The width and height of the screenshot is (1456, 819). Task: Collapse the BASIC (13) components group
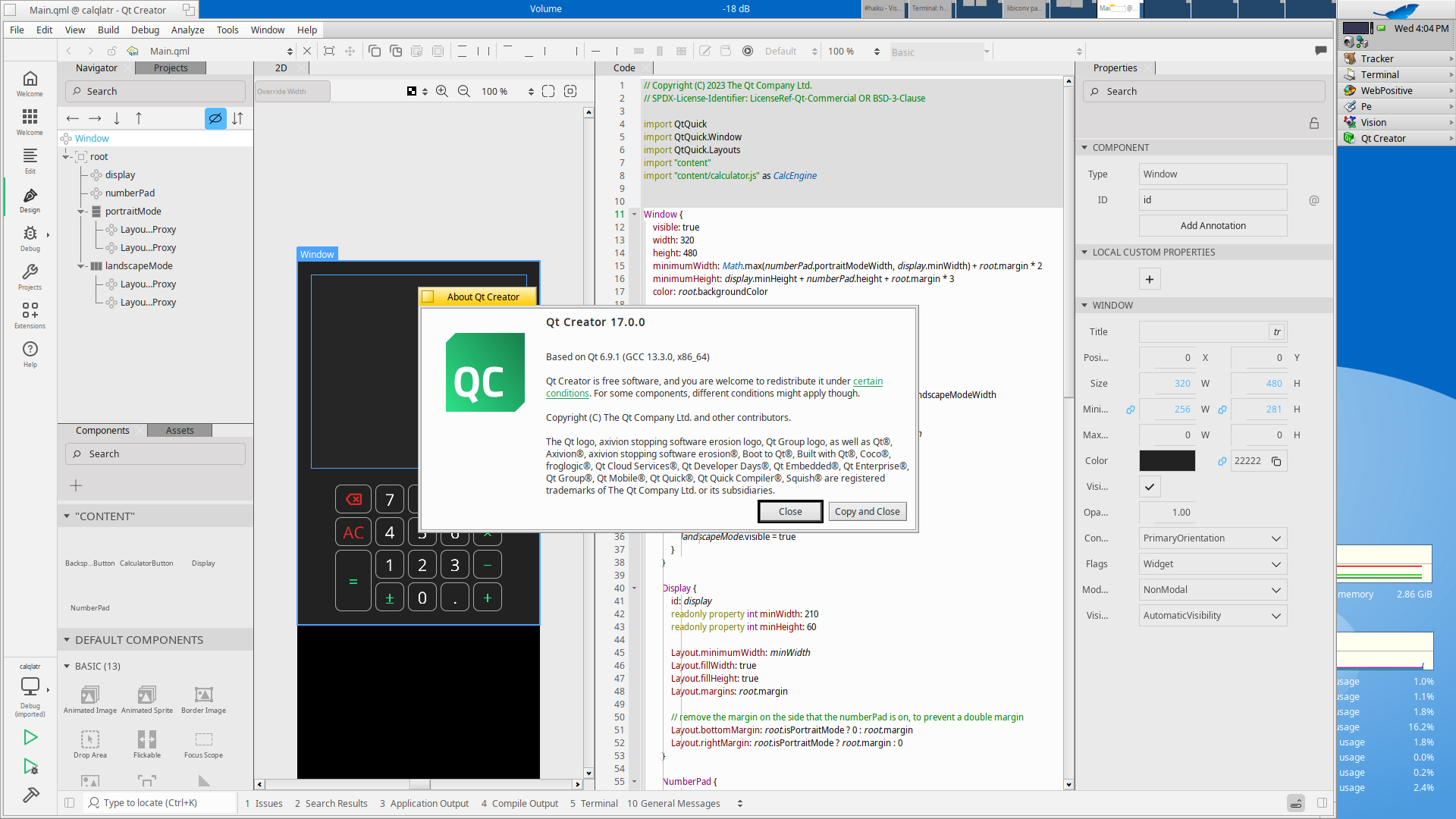67,667
